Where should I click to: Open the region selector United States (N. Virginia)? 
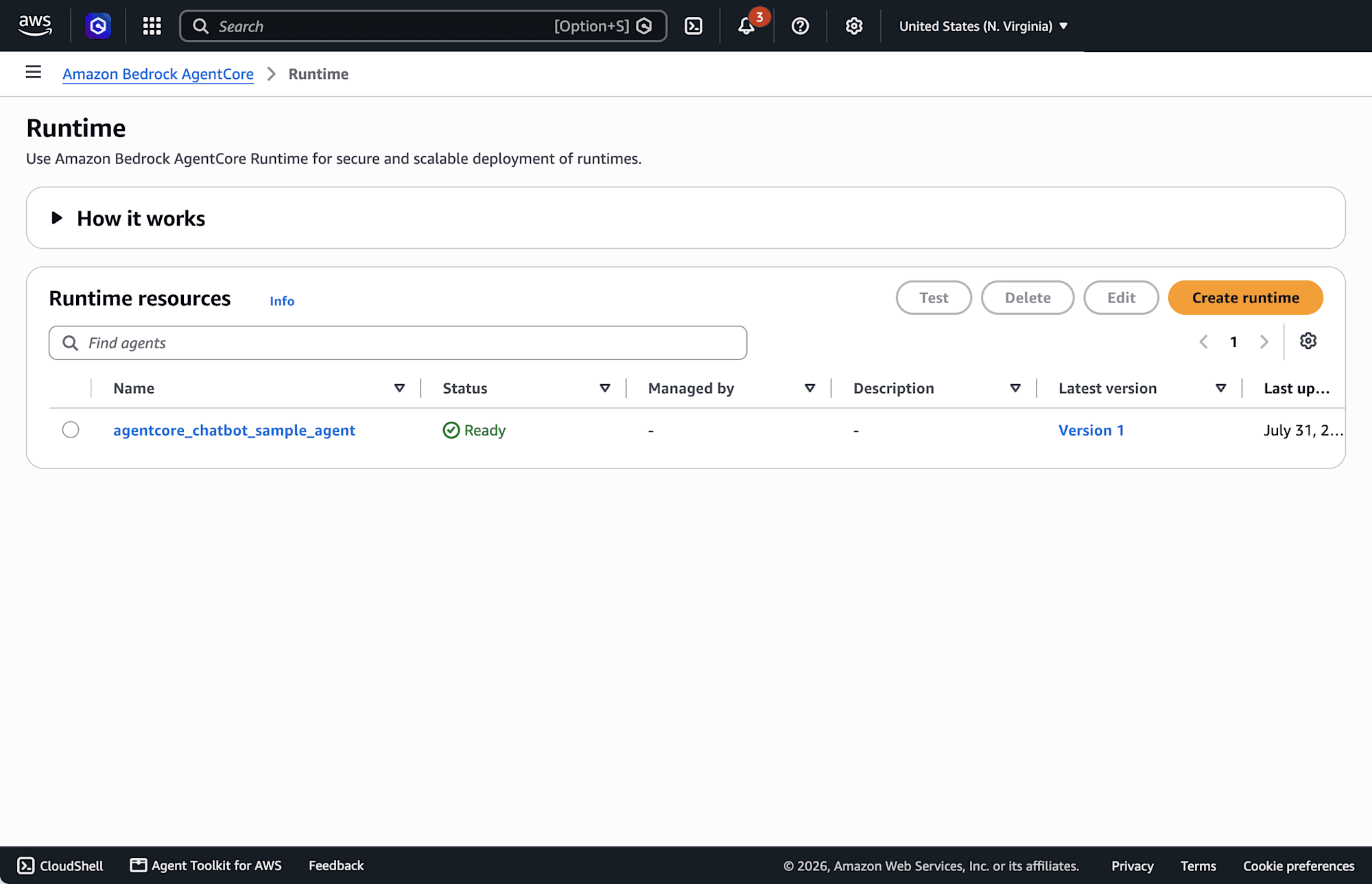point(983,26)
